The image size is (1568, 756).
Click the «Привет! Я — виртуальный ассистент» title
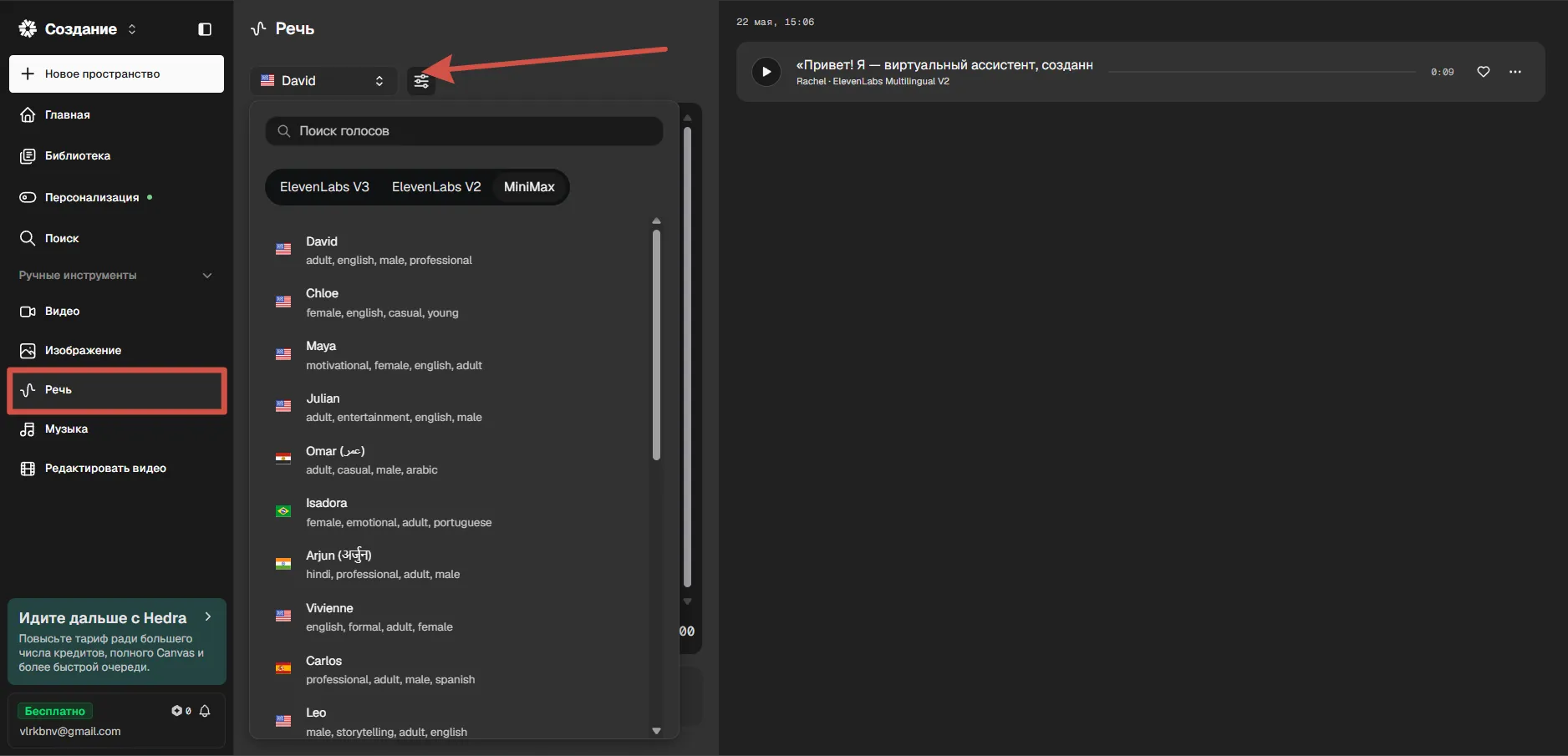point(944,65)
